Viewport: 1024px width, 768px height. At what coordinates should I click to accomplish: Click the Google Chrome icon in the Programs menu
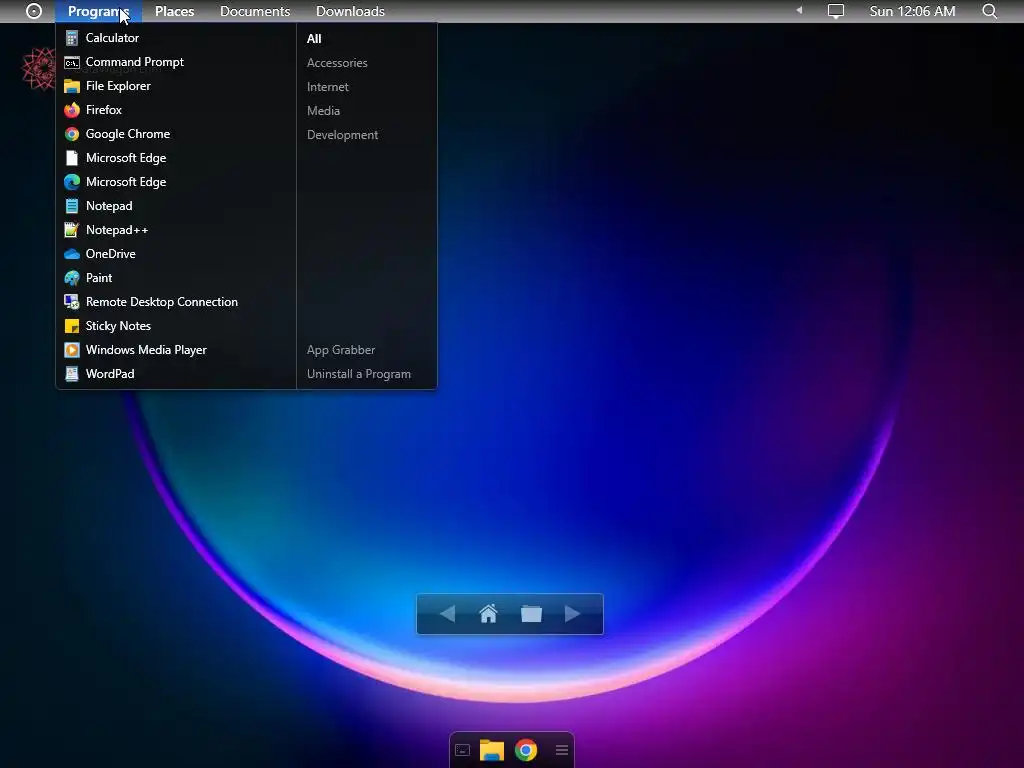(x=72, y=135)
